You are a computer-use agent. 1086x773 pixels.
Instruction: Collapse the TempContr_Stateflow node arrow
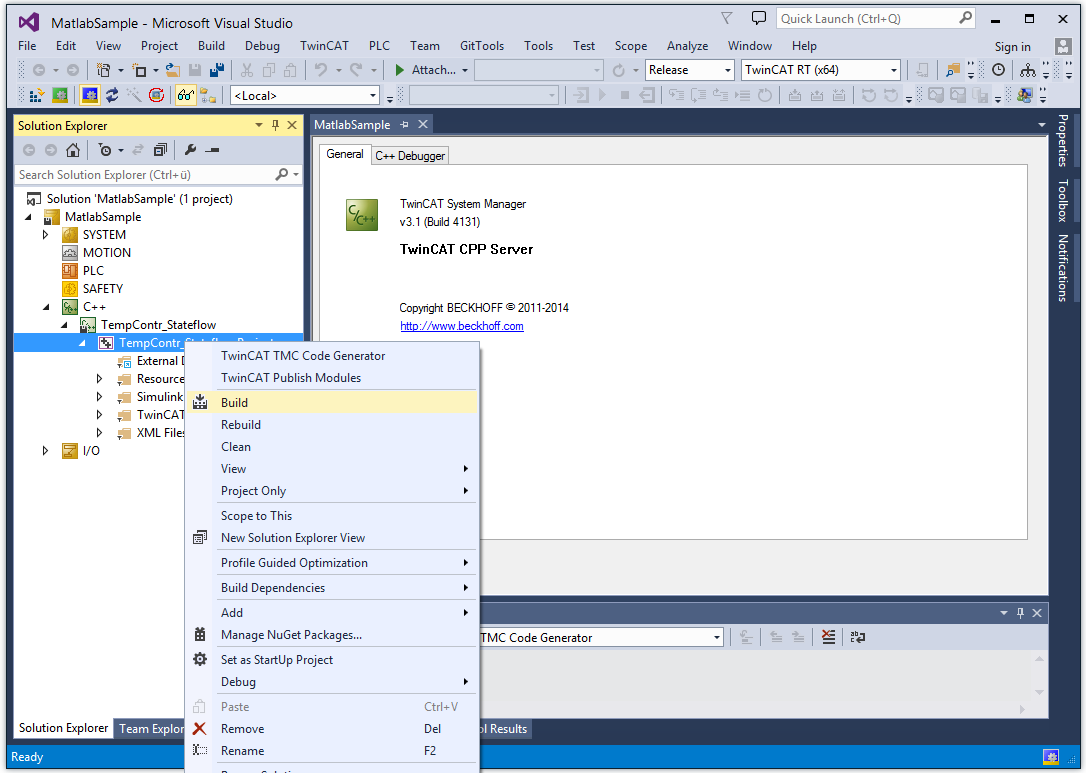coord(64,325)
